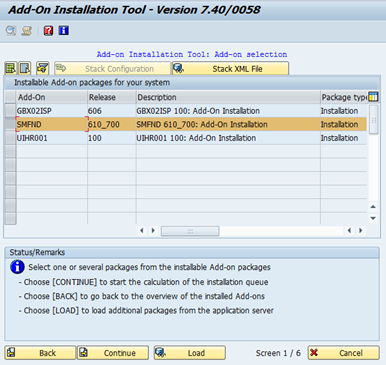The height and width of the screenshot is (365, 386).
Task: Click the magnifier display icon in top toolbar
Action: coord(11,31)
